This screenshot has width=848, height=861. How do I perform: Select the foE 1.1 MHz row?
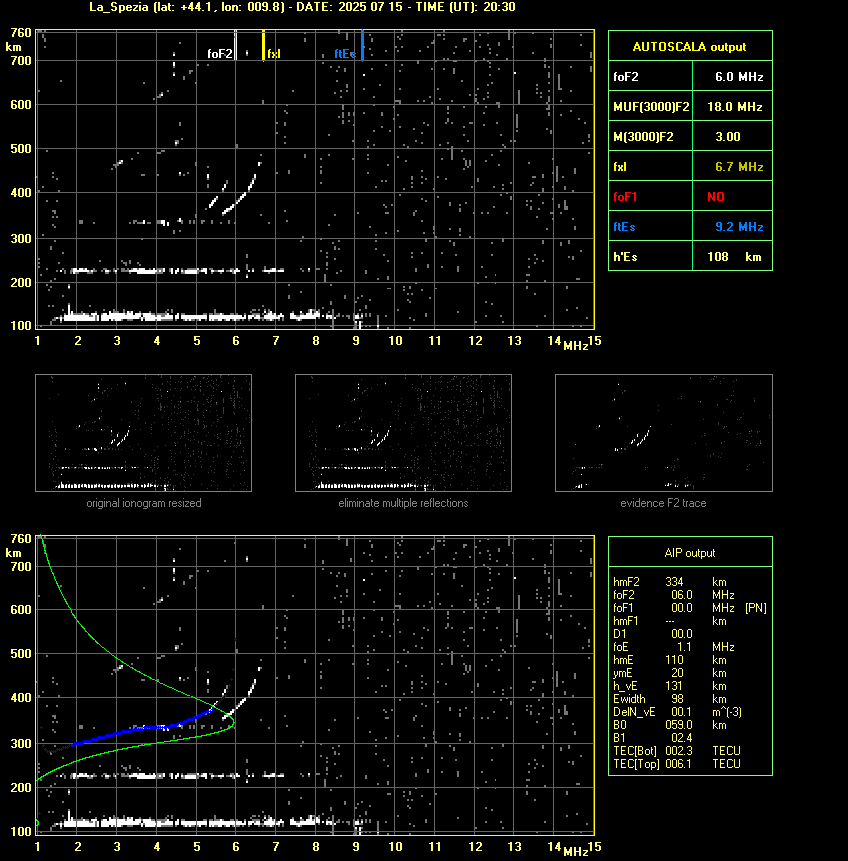(673, 647)
